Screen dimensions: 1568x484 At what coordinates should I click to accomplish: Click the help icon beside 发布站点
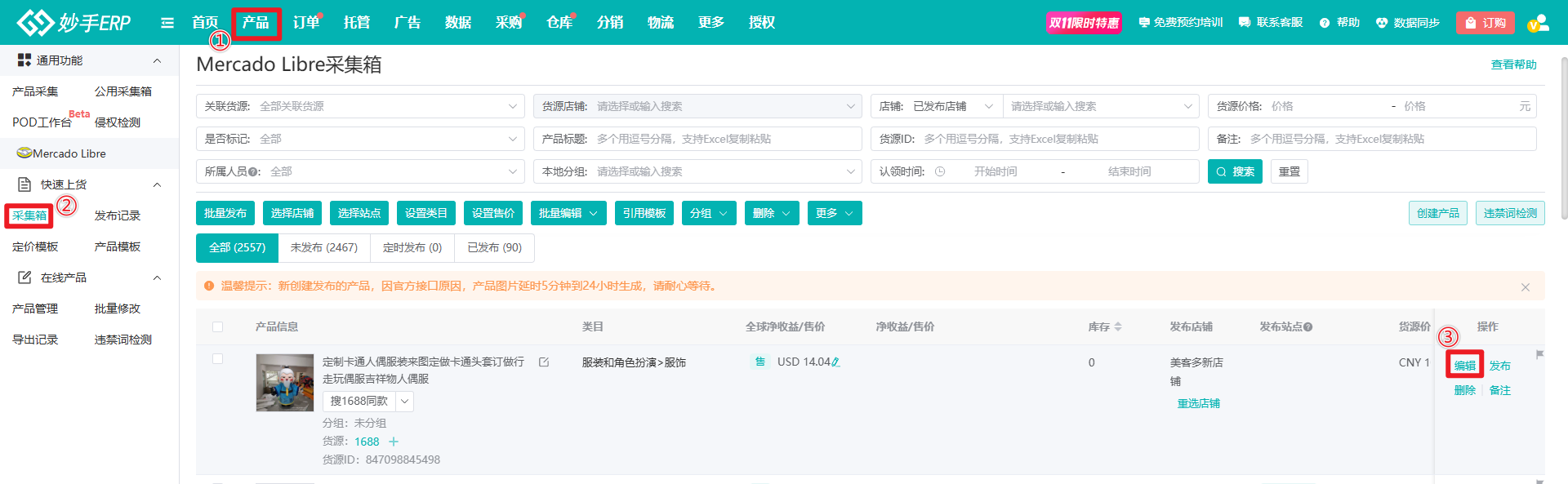pos(1307,327)
